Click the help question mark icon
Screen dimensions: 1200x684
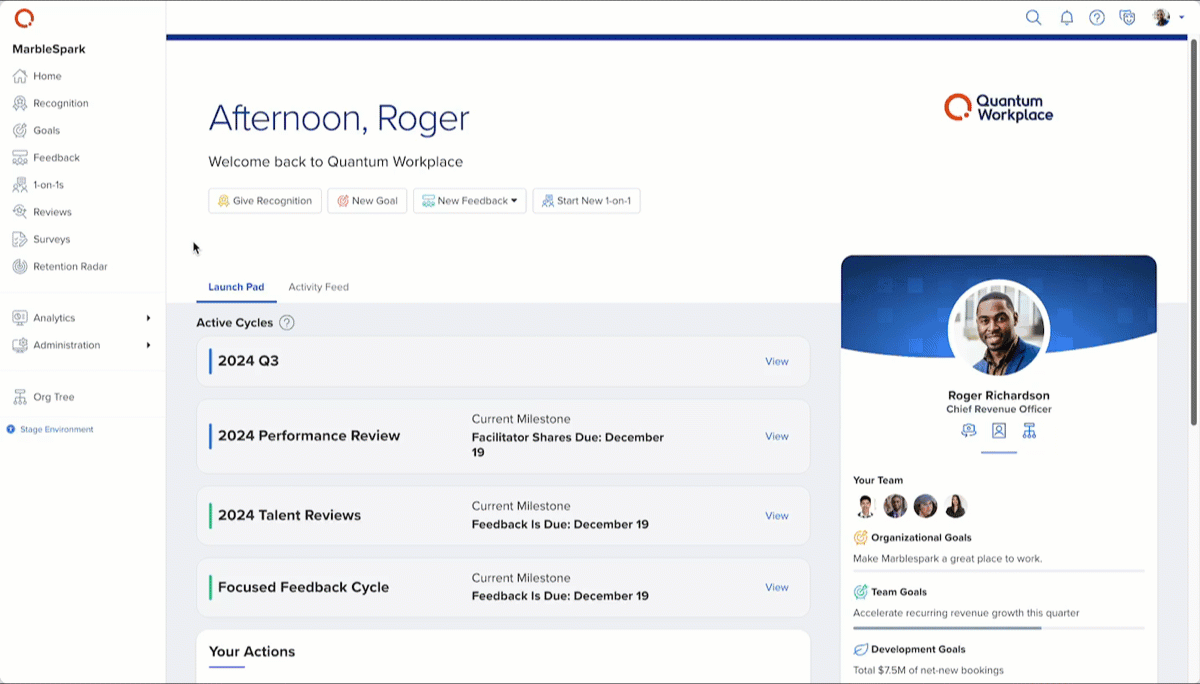[x=1097, y=17]
